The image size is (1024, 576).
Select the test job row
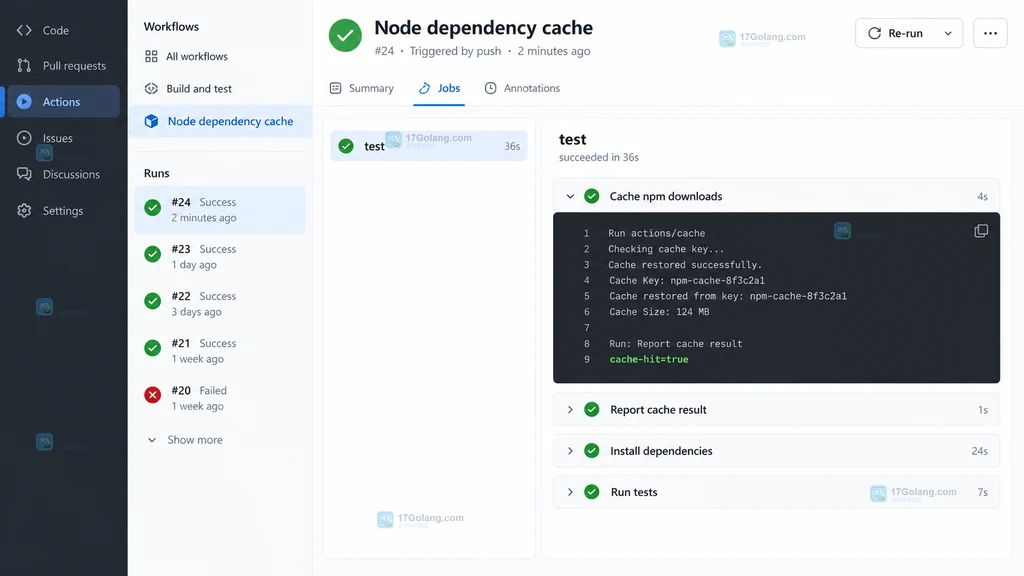coord(429,146)
